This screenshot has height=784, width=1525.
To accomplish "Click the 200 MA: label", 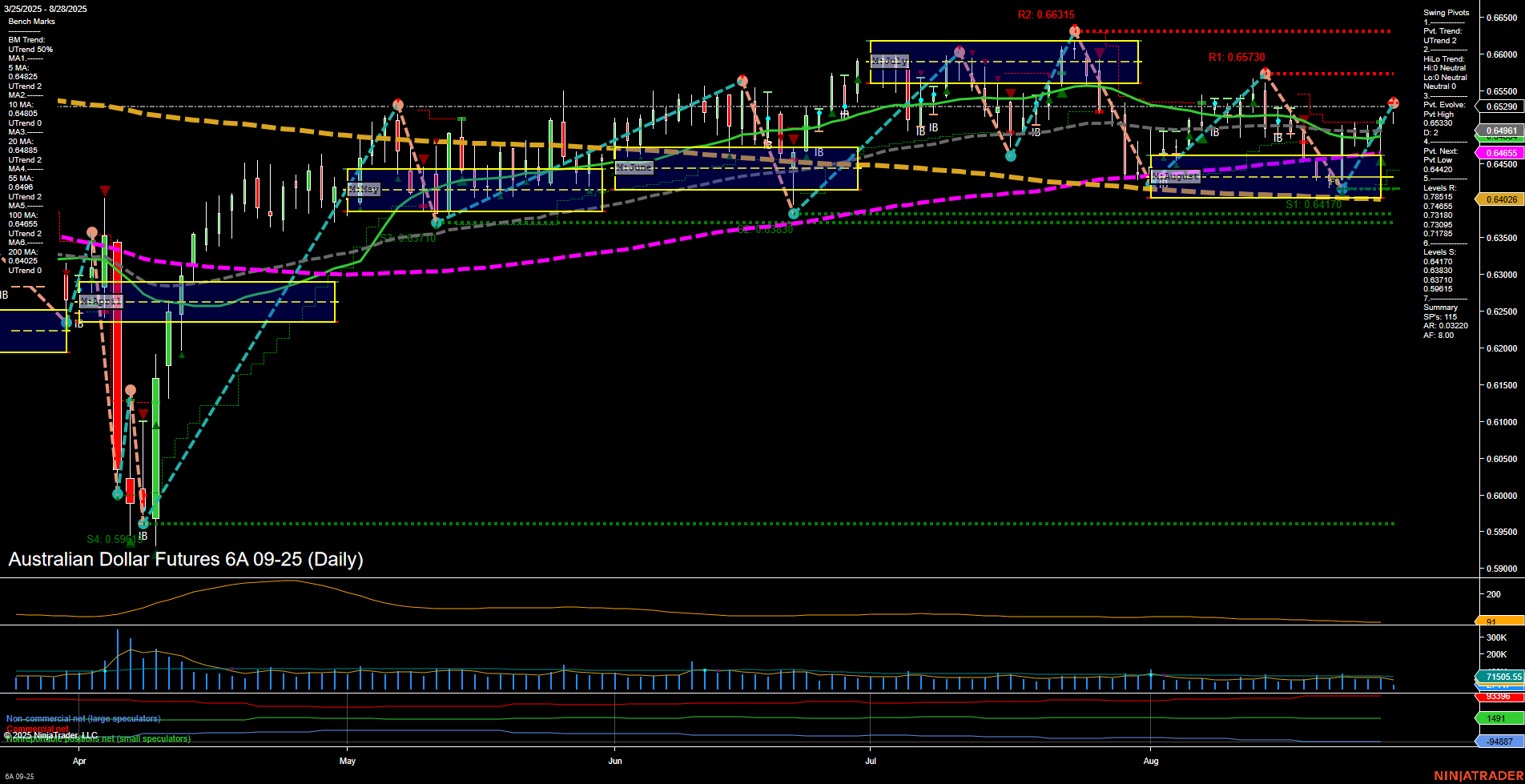I will click(x=22, y=252).
